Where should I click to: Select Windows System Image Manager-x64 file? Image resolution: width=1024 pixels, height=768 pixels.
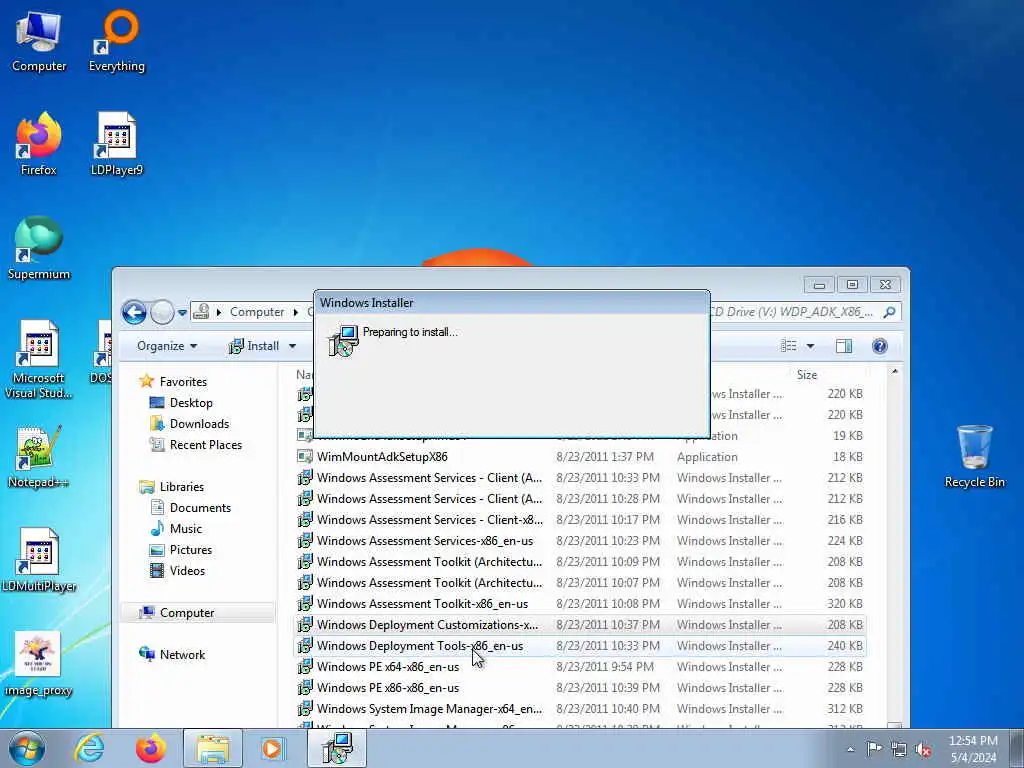tap(429, 708)
